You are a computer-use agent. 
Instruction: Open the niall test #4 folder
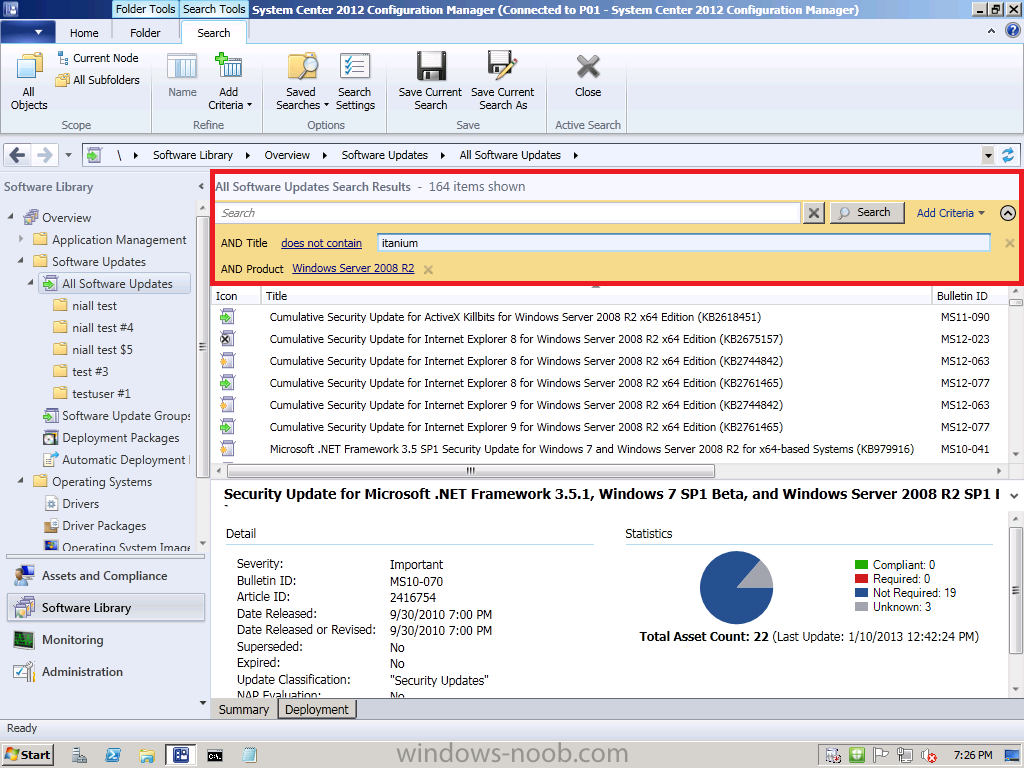[94, 328]
